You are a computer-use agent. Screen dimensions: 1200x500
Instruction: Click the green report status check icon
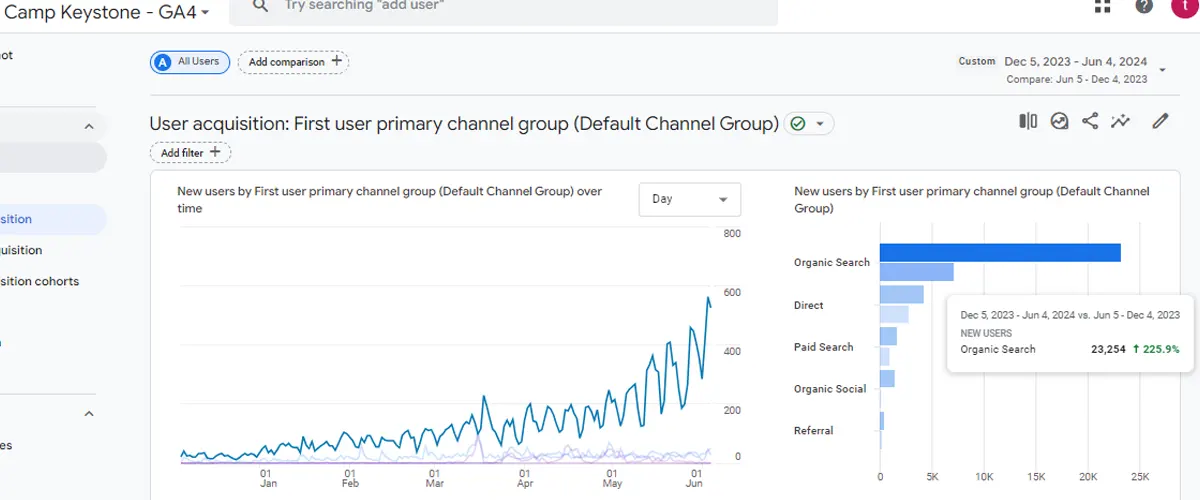798,124
